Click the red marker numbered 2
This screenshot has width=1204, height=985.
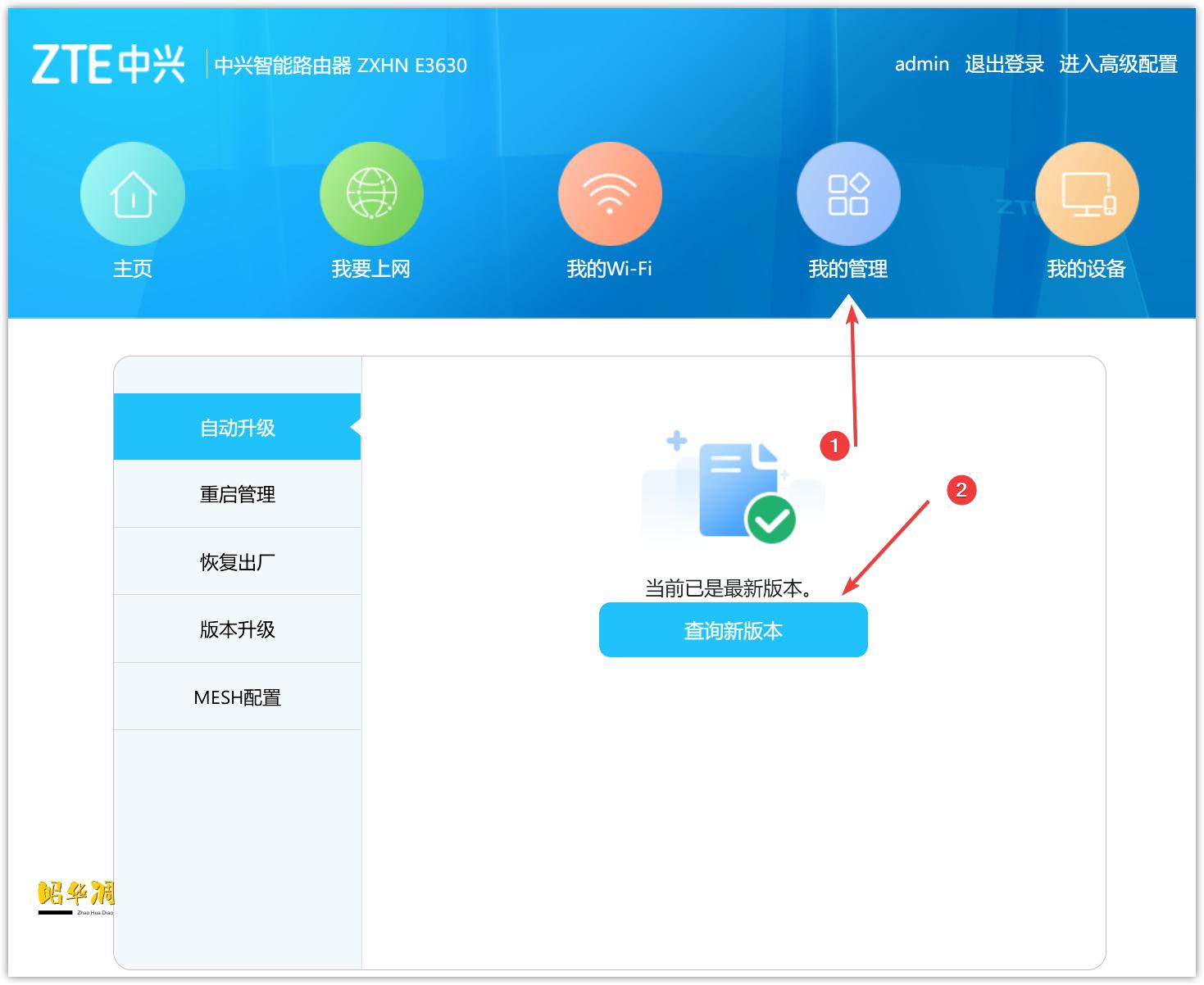point(962,489)
